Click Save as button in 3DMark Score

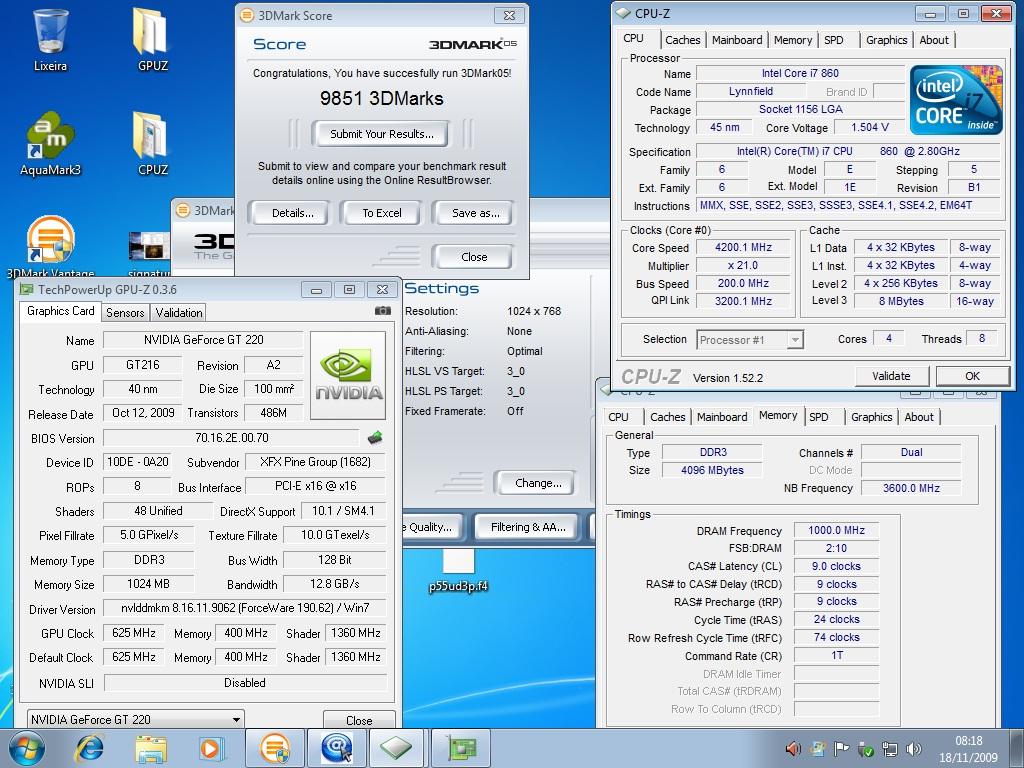pyautogui.click(x=475, y=213)
